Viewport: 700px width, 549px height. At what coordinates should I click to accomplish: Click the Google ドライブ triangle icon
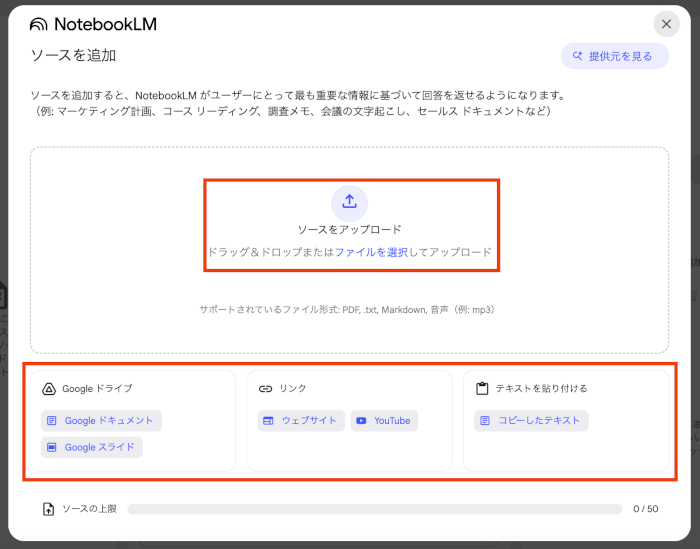coord(49,389)
